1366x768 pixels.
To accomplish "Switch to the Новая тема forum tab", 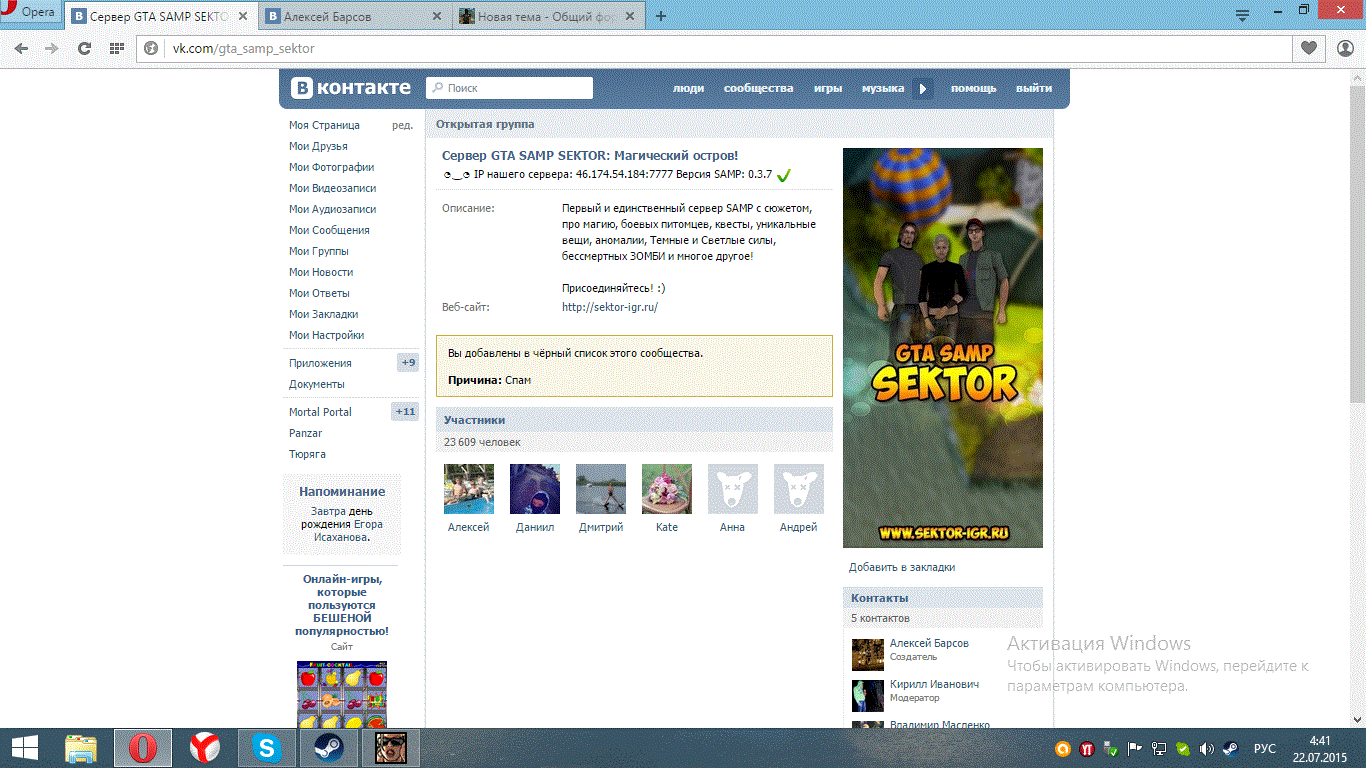I will (545, 17).
